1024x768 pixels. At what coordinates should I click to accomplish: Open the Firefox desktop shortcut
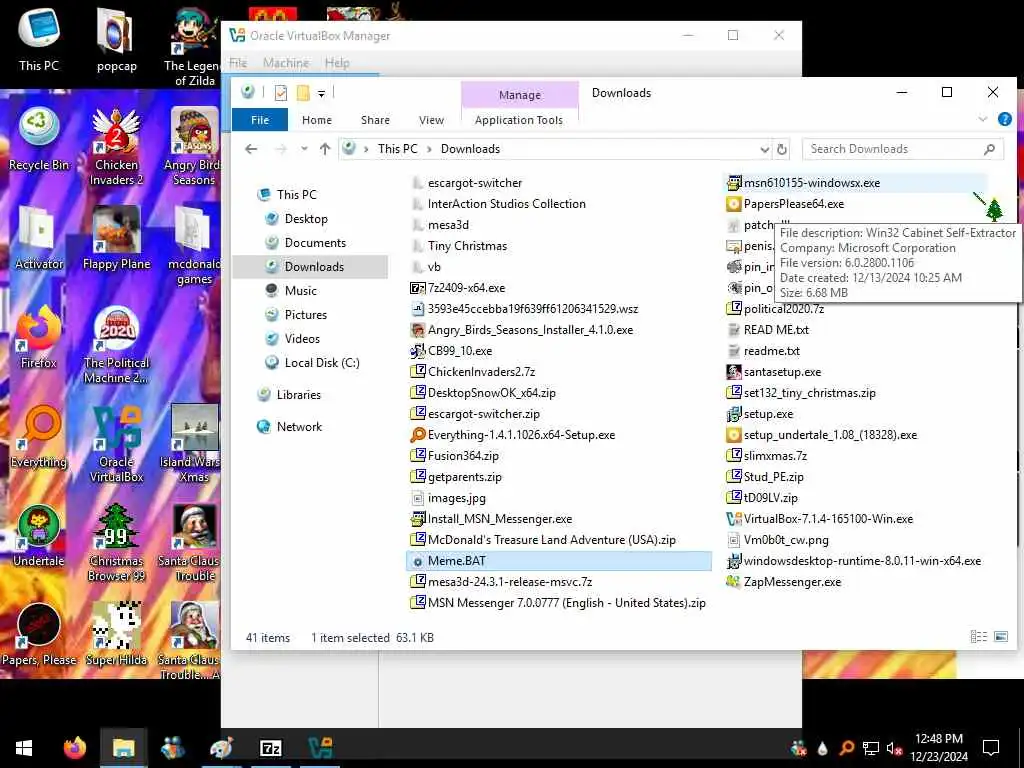[39, 338]
